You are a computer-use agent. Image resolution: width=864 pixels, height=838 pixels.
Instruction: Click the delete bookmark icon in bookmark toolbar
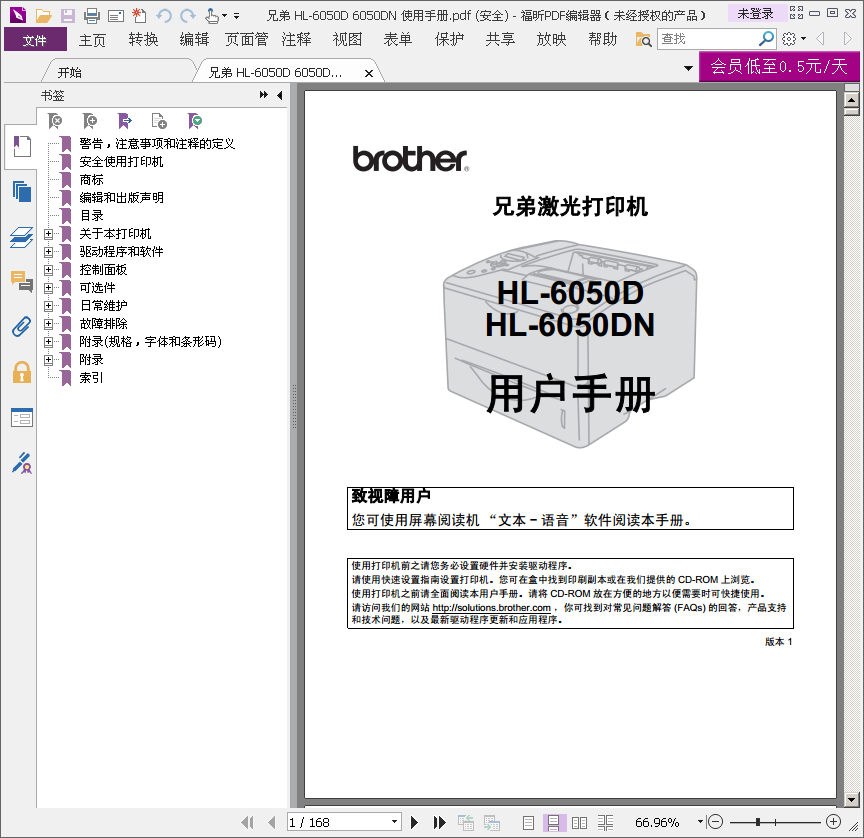click(55, 120)
